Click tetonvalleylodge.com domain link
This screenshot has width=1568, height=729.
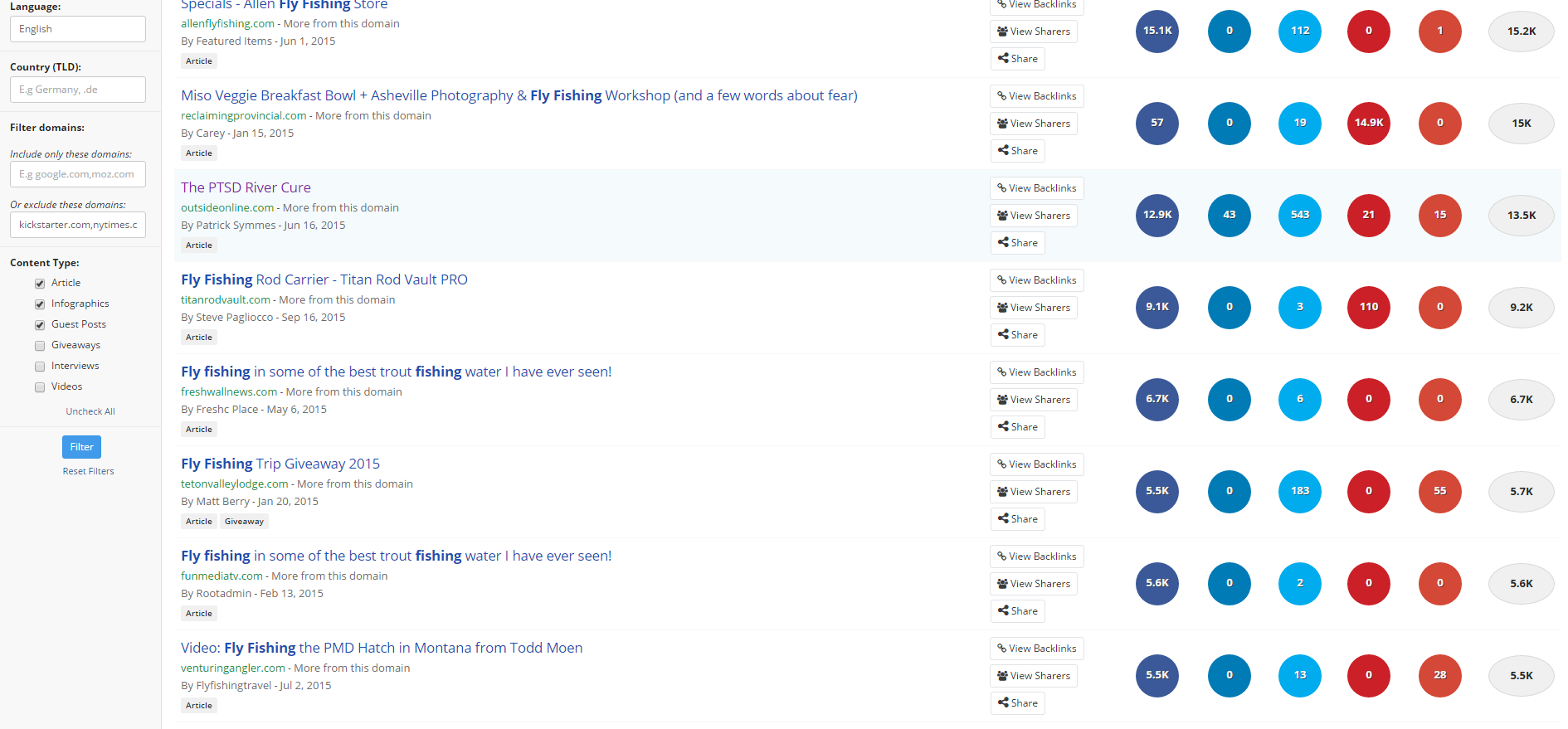(235, 484)
